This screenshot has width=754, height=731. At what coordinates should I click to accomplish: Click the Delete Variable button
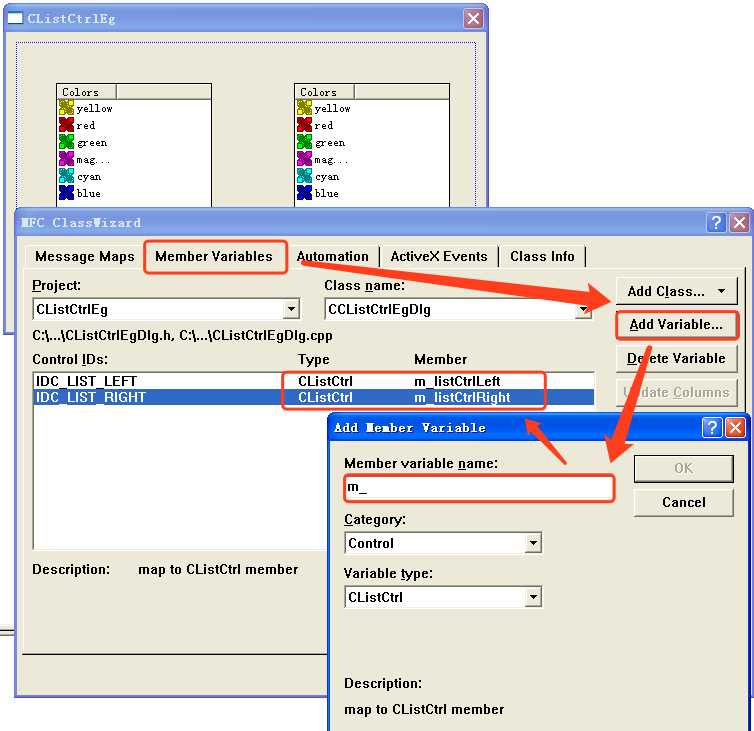[676, 359]
